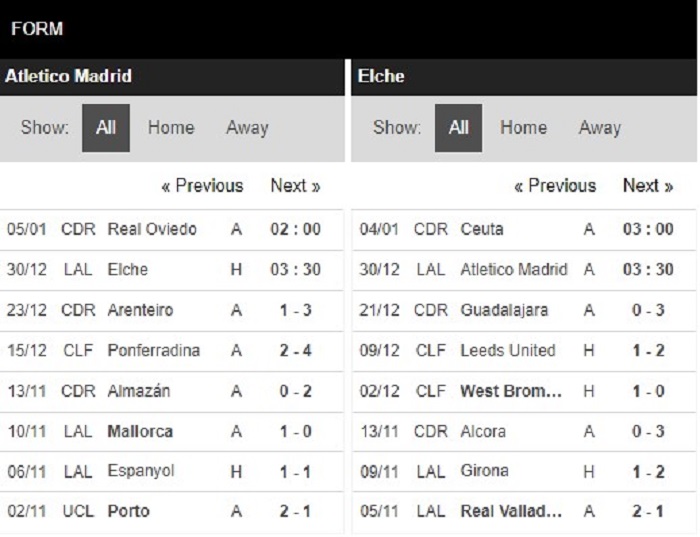
Task: Open the Mallorca team link
Action: 140,432
